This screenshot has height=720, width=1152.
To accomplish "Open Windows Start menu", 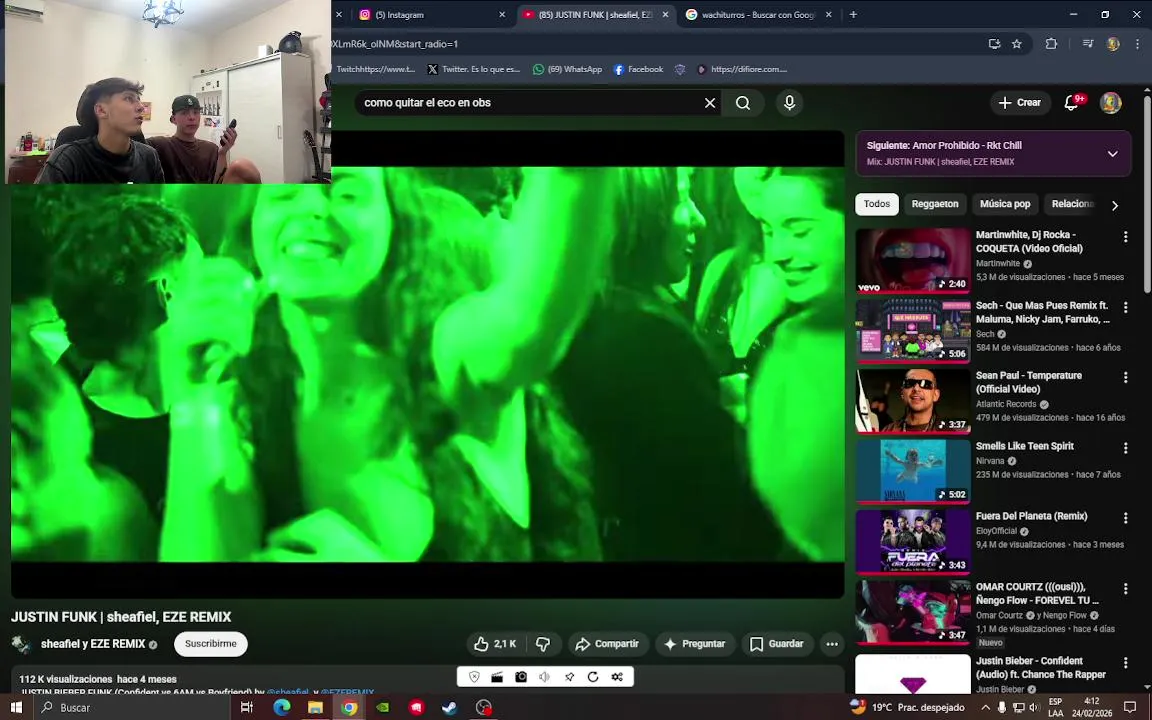I will click(15, 708).
